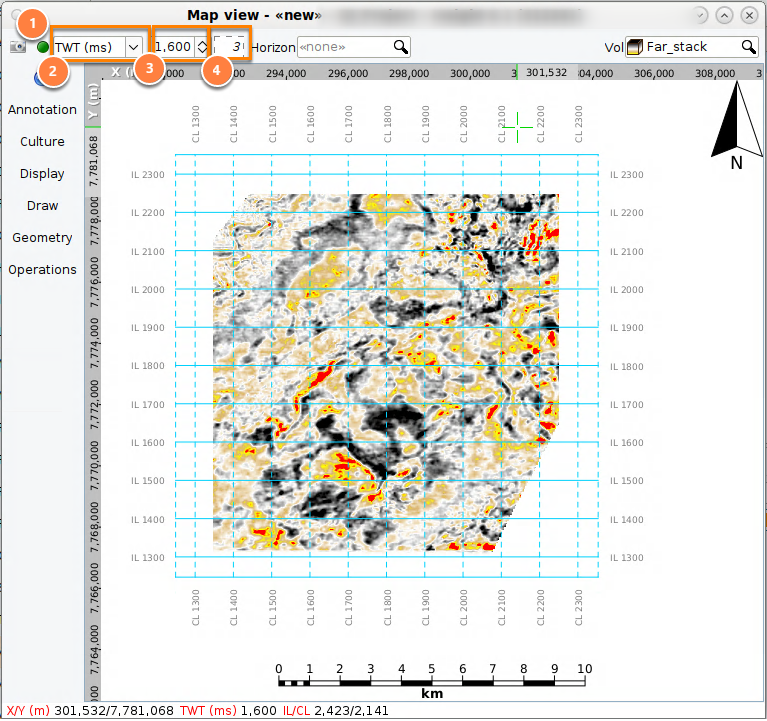This screenshot has height=721, width=767.
Task: Click the Vol search magnifier icon
Action: (748, 47)
